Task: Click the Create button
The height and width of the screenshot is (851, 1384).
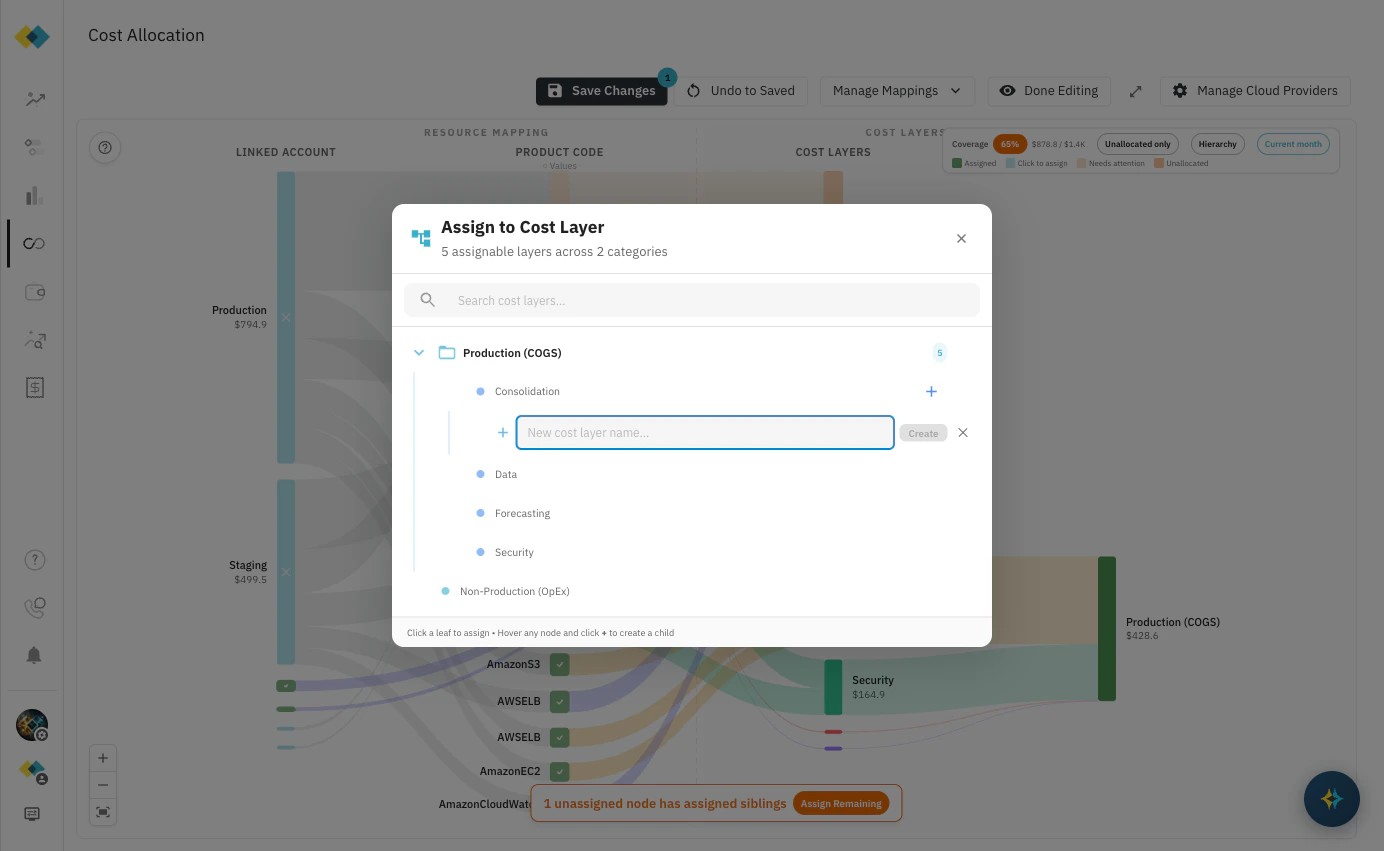Action: click(923, 433)
